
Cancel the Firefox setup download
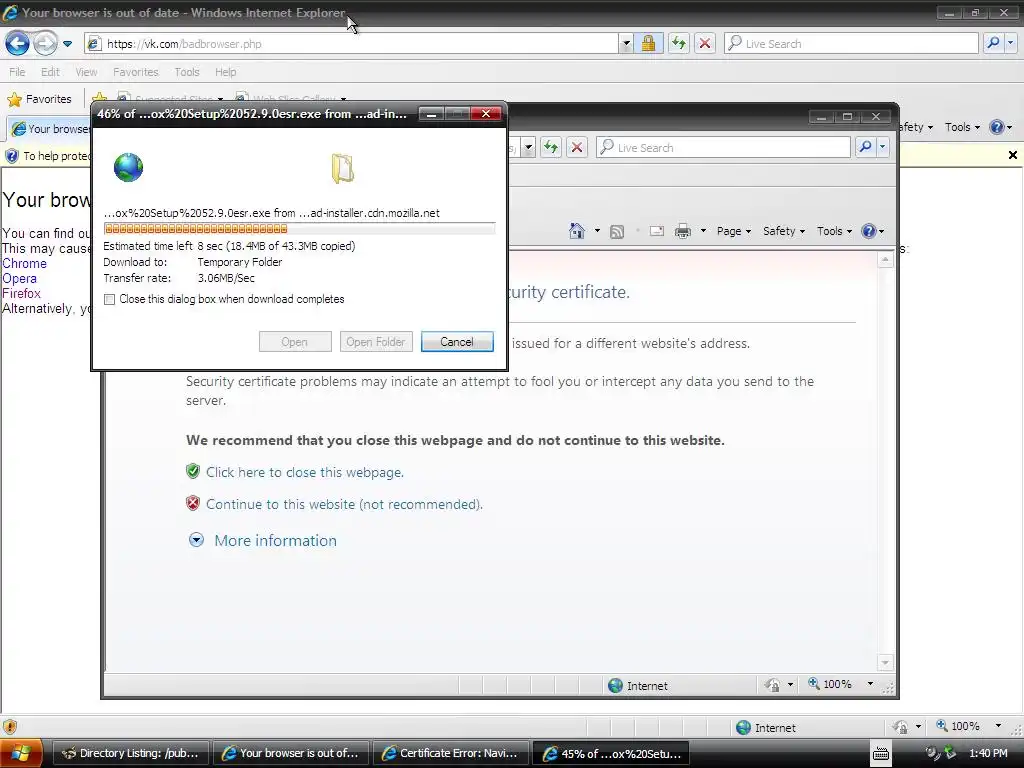[x=457, y=342]
